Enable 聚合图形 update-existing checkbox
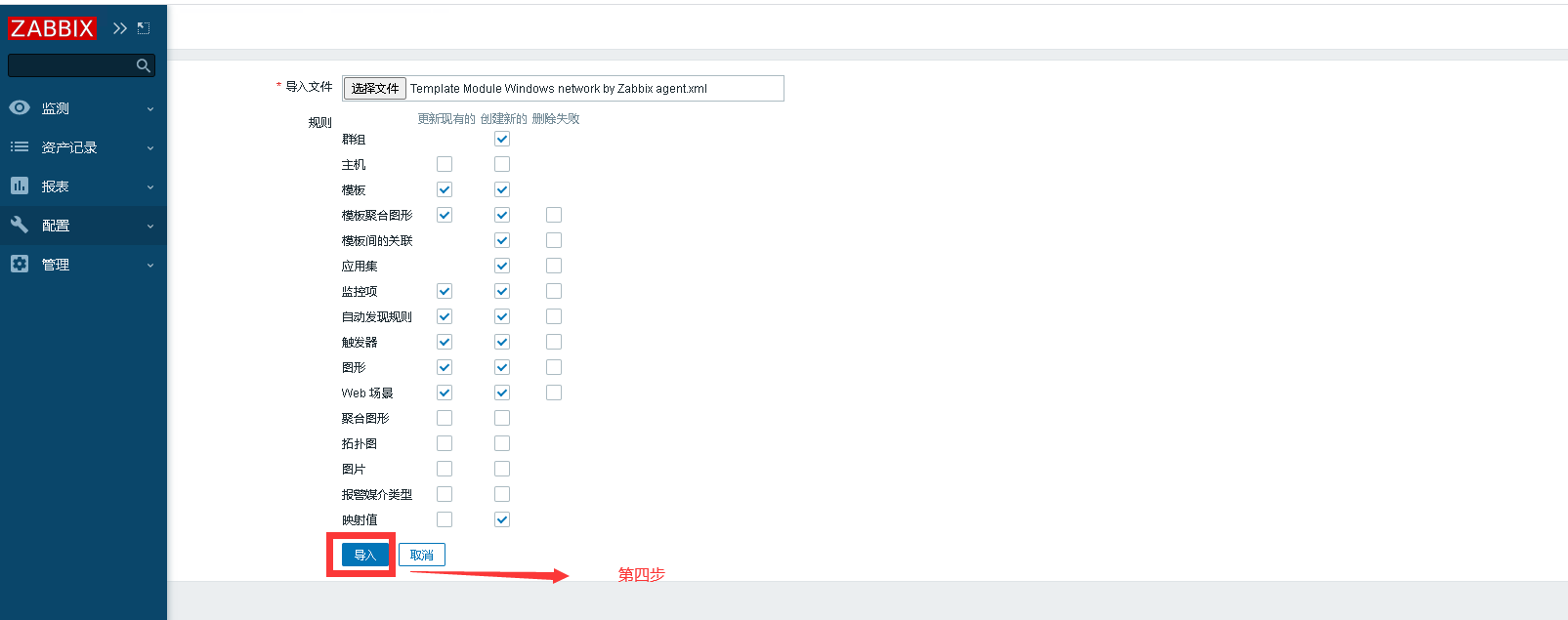 [445, 418]
